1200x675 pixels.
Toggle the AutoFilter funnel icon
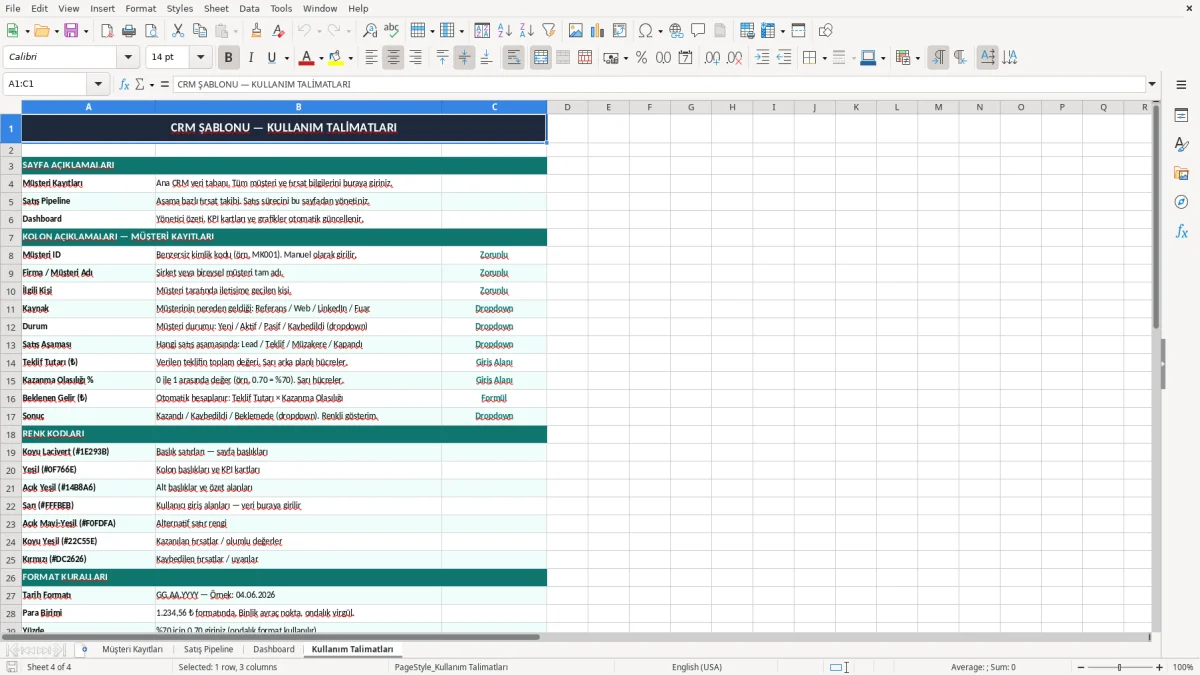pos(548,31)
